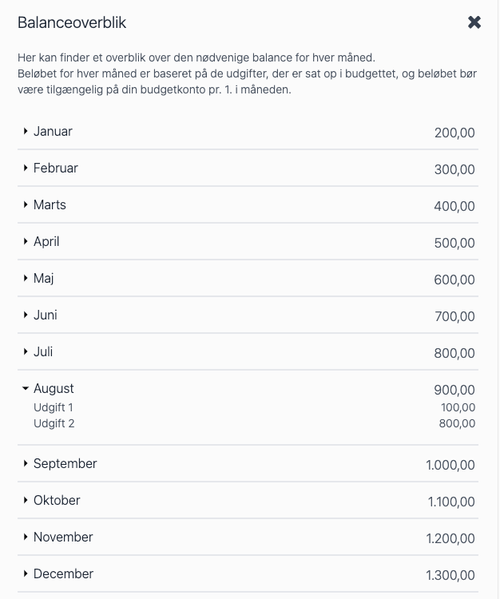Select the Udgift 1 entry
The height and width of the screenshot is (599, 500).
[53, 408]
